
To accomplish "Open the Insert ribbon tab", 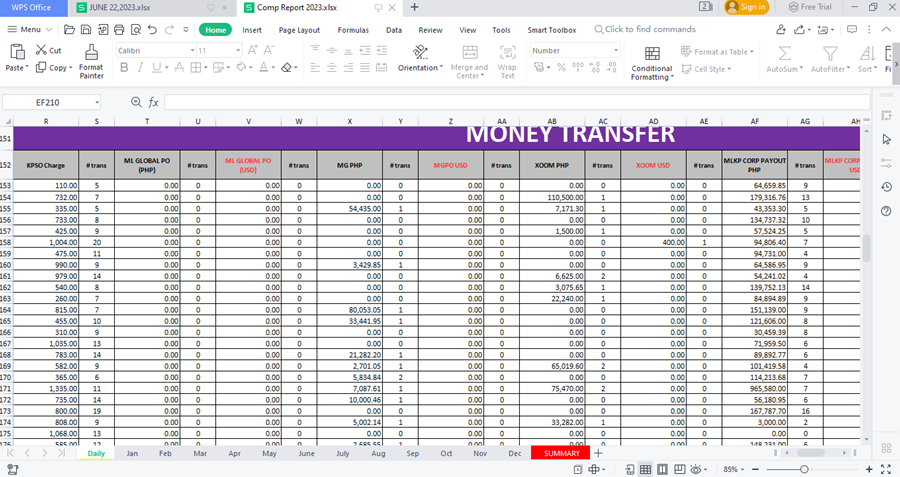I will [x=251, y=30].
